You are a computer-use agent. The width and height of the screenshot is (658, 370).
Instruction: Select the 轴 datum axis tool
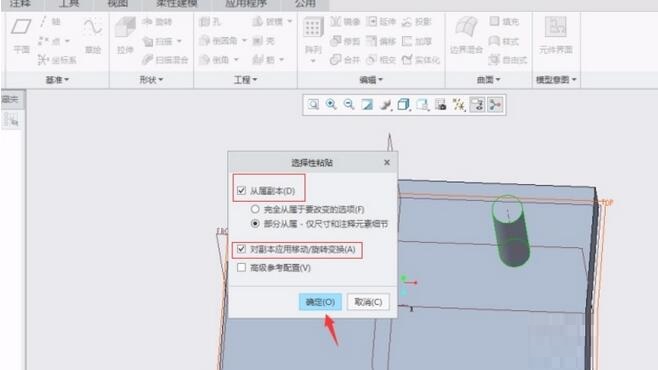click(x=50, y=22)
